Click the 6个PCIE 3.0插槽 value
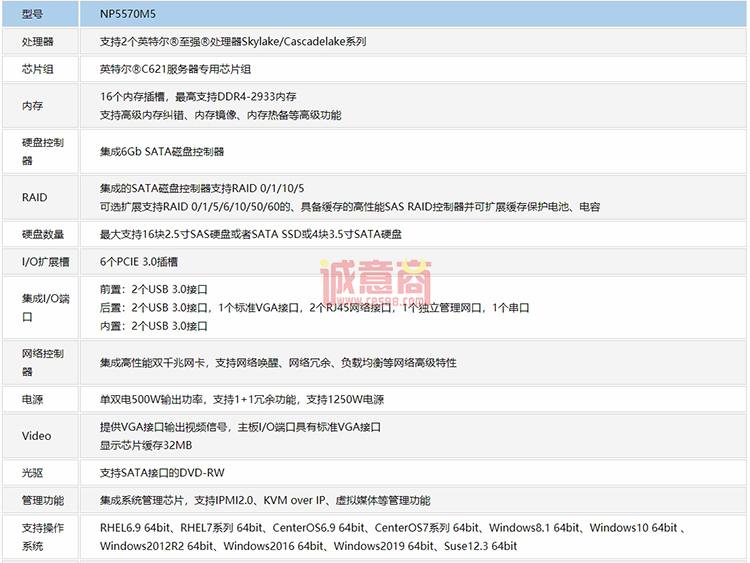 coord(139,262)
